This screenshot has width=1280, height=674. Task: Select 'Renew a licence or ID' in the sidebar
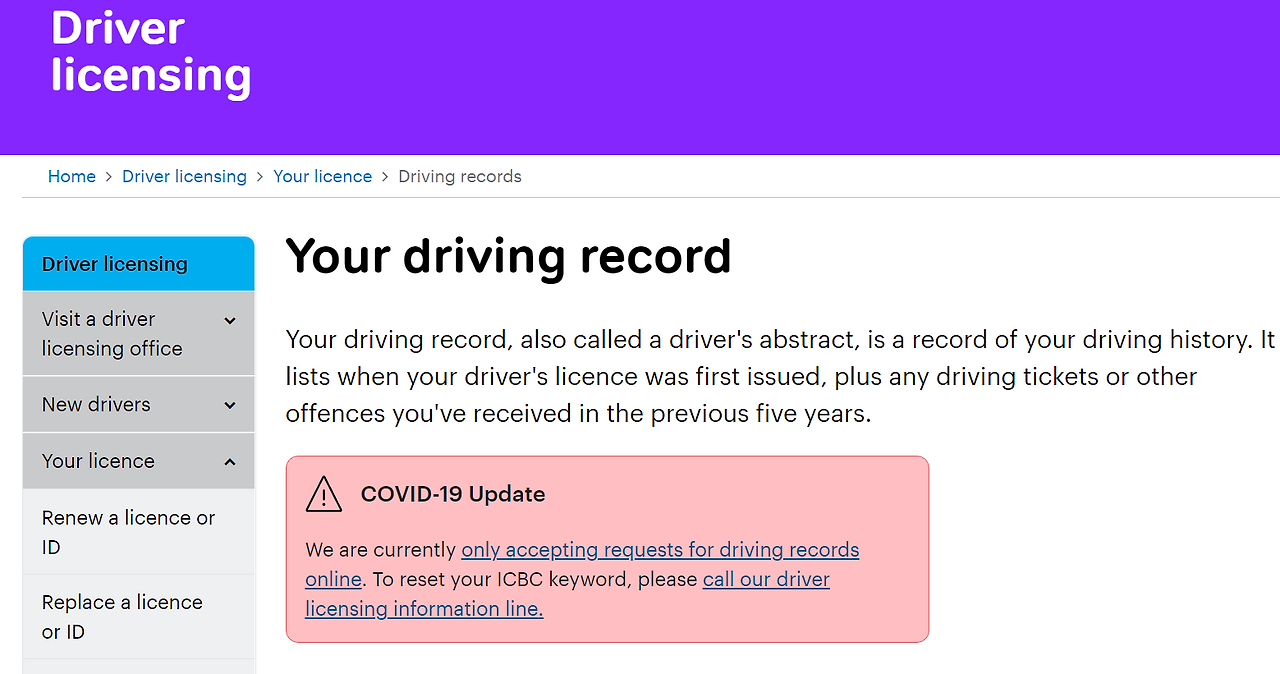[127, 532]
